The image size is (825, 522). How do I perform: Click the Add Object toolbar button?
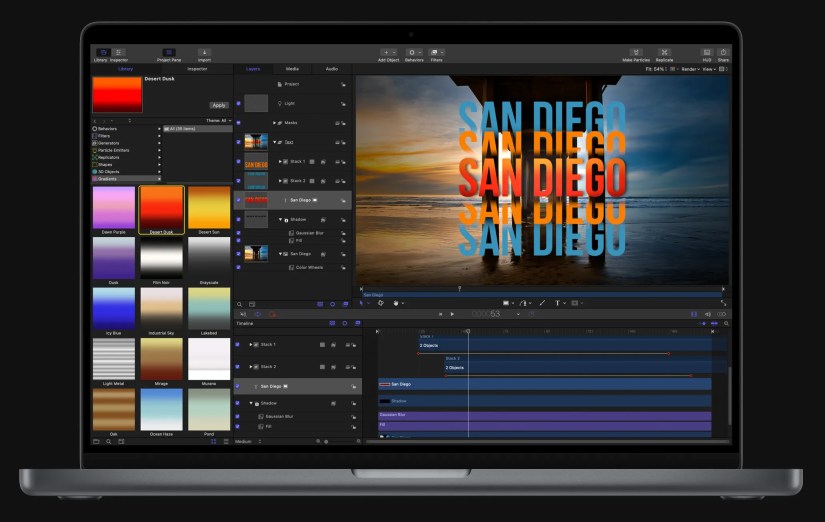(389, 53)
